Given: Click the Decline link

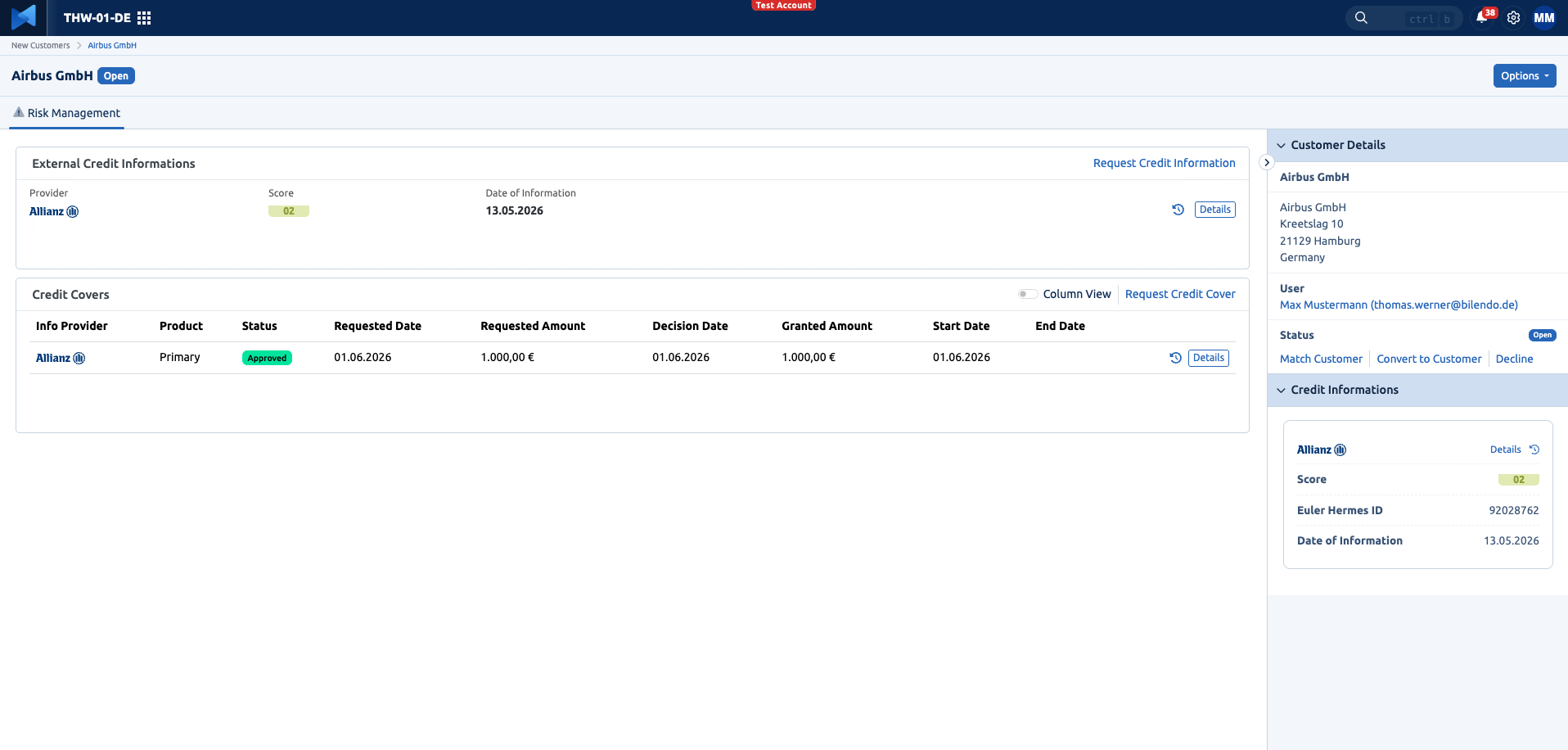Looking at the screenshot, I should pos(1515,359).
